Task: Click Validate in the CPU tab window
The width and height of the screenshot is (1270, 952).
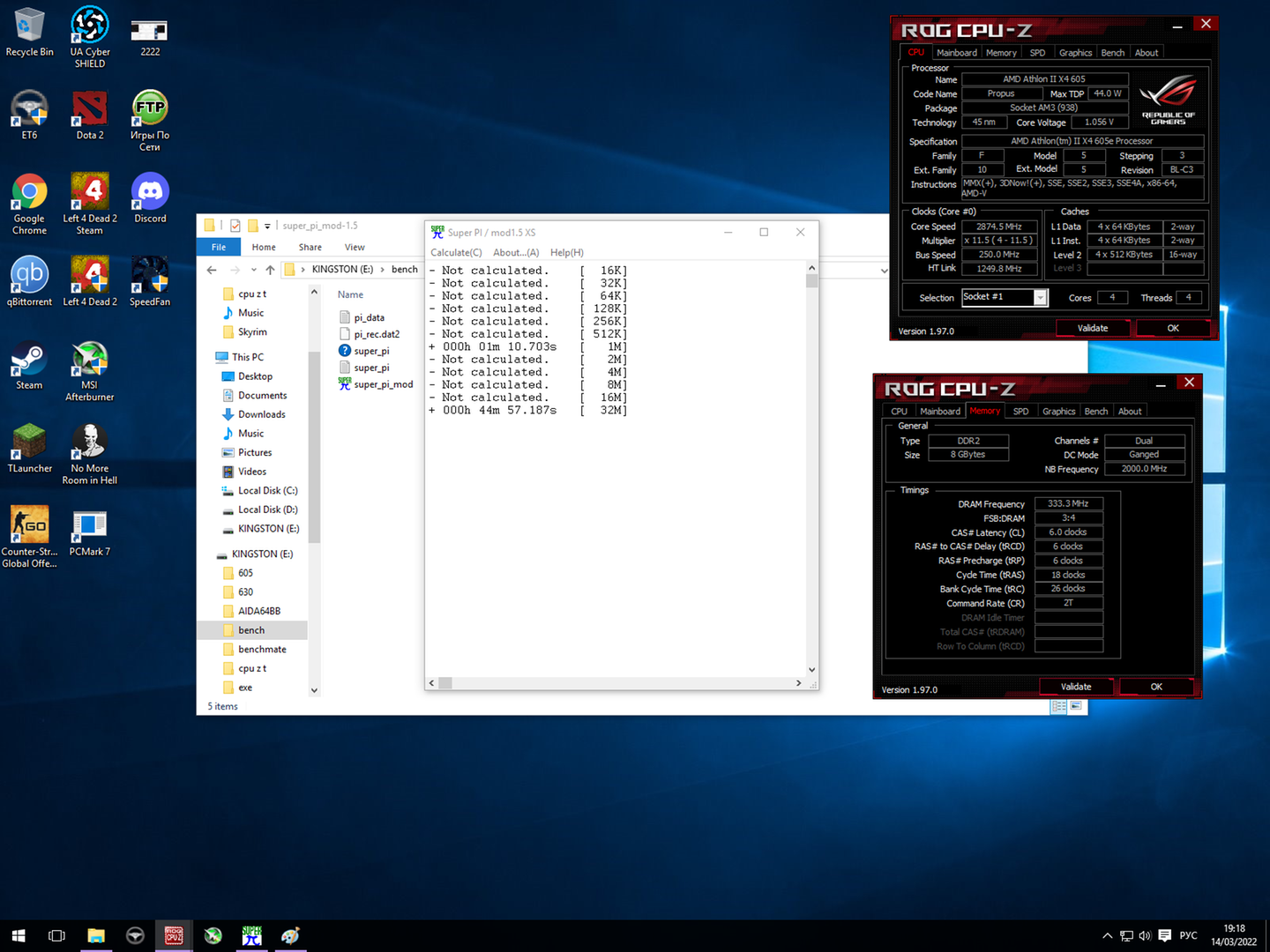Action: pos(1093,328)
